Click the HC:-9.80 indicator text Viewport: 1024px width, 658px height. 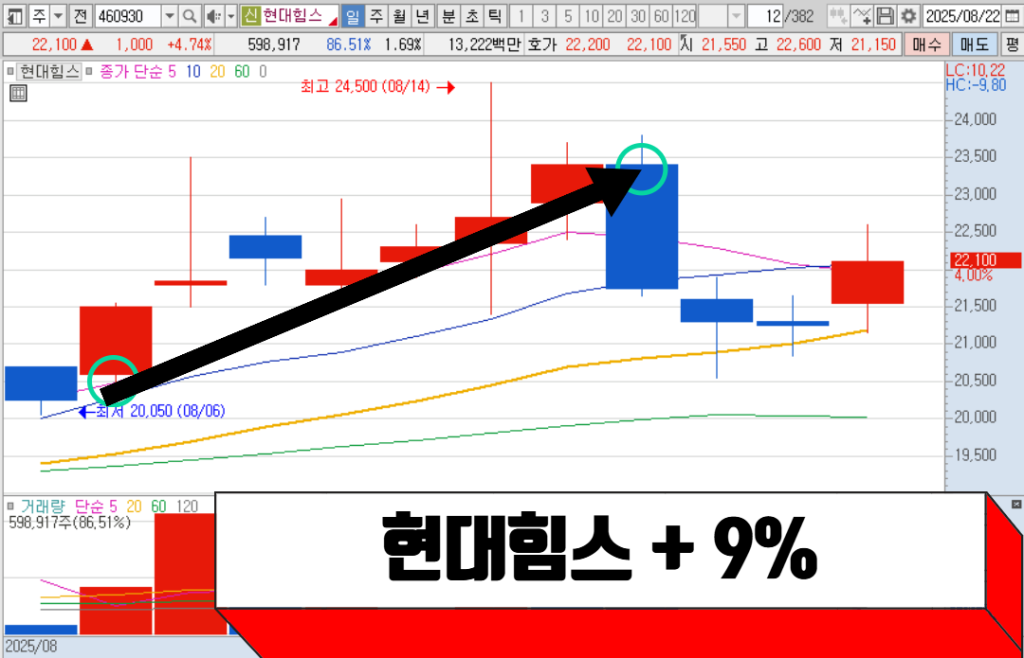point(976,86)
